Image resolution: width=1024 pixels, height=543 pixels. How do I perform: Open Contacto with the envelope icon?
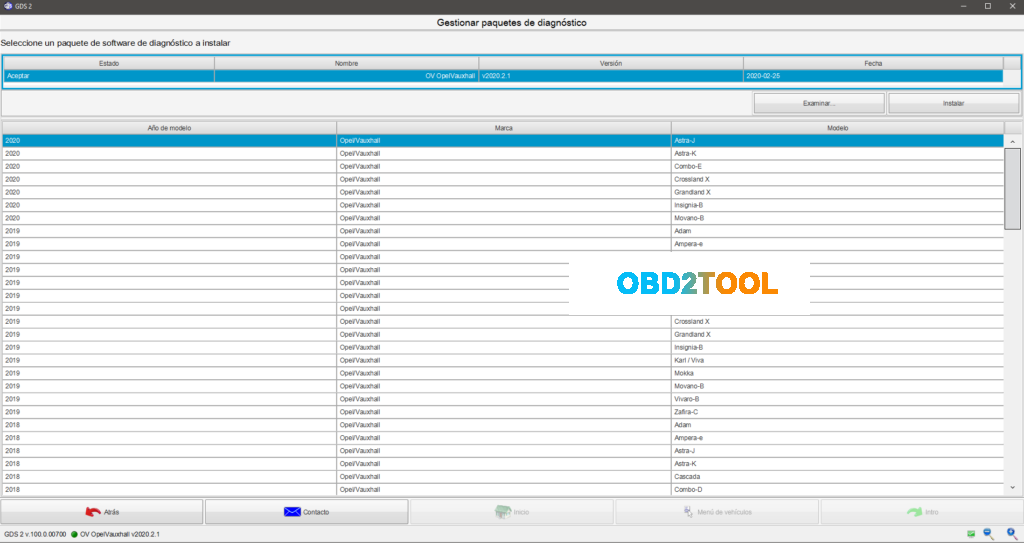point(306,512)
